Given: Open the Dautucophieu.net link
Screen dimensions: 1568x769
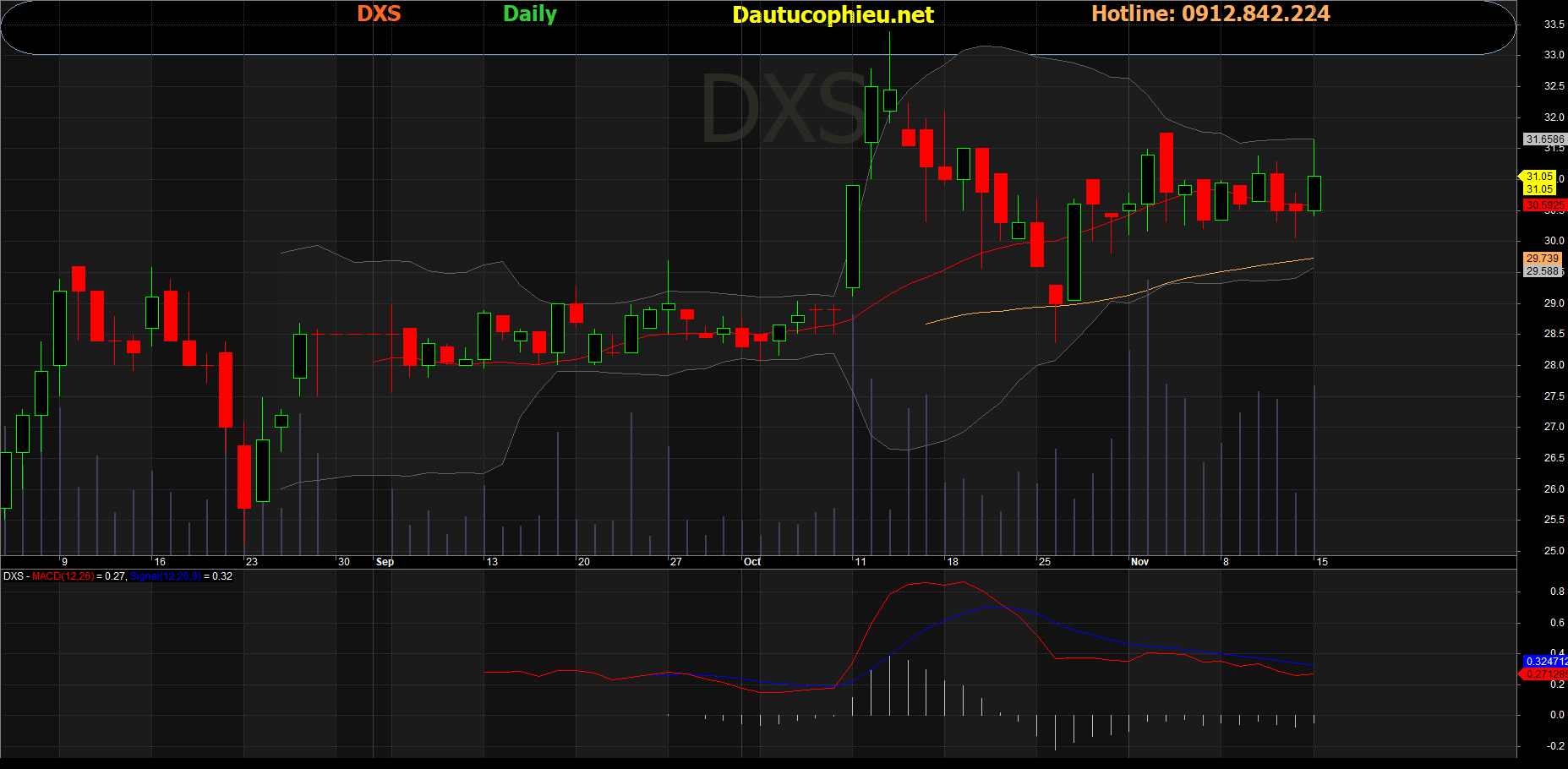Looking at the screenshot, I should click(833, 14).
